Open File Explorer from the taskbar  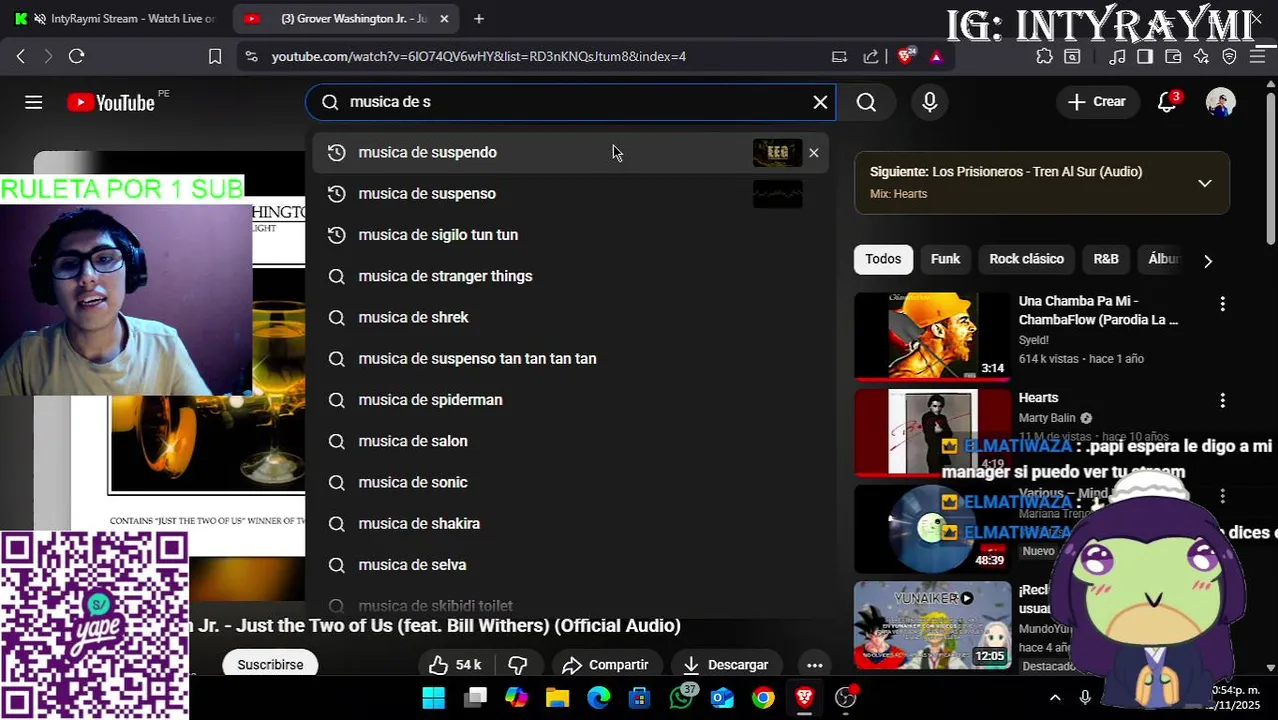557,698
